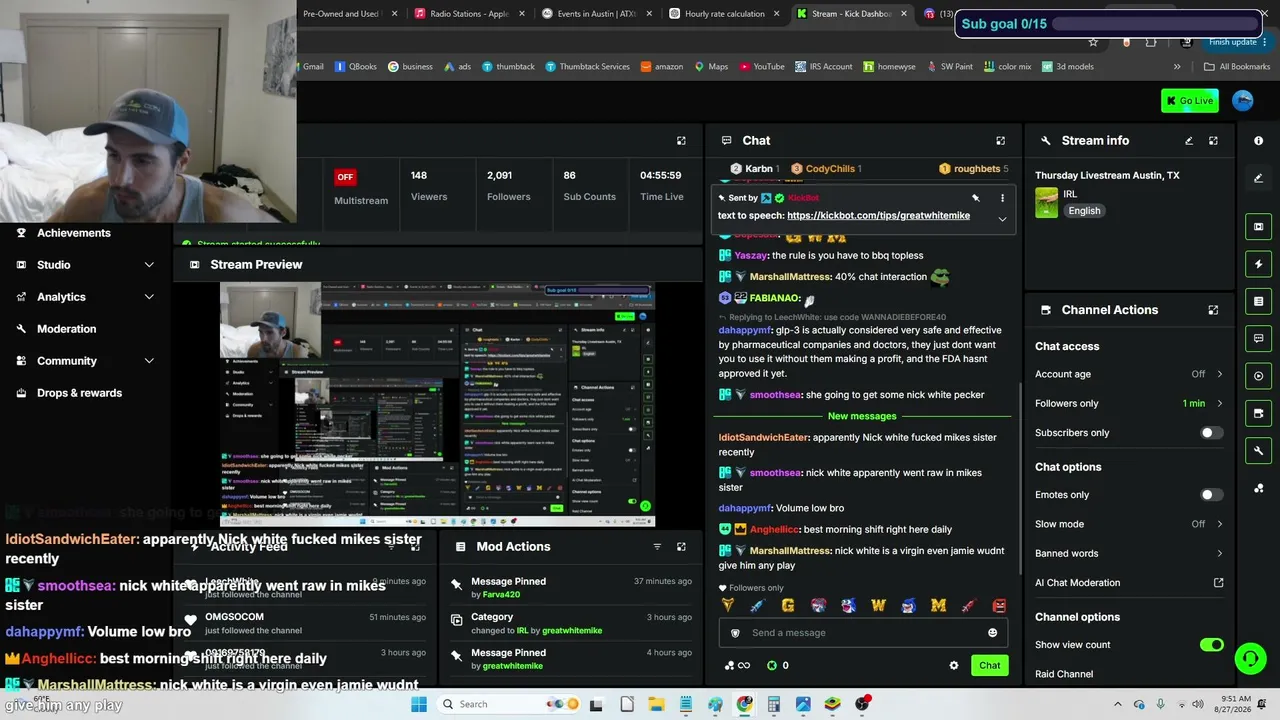Open the emoji picker in chat
The height and width of the screenshot is (720, 1280).
(x=992, y=633)
